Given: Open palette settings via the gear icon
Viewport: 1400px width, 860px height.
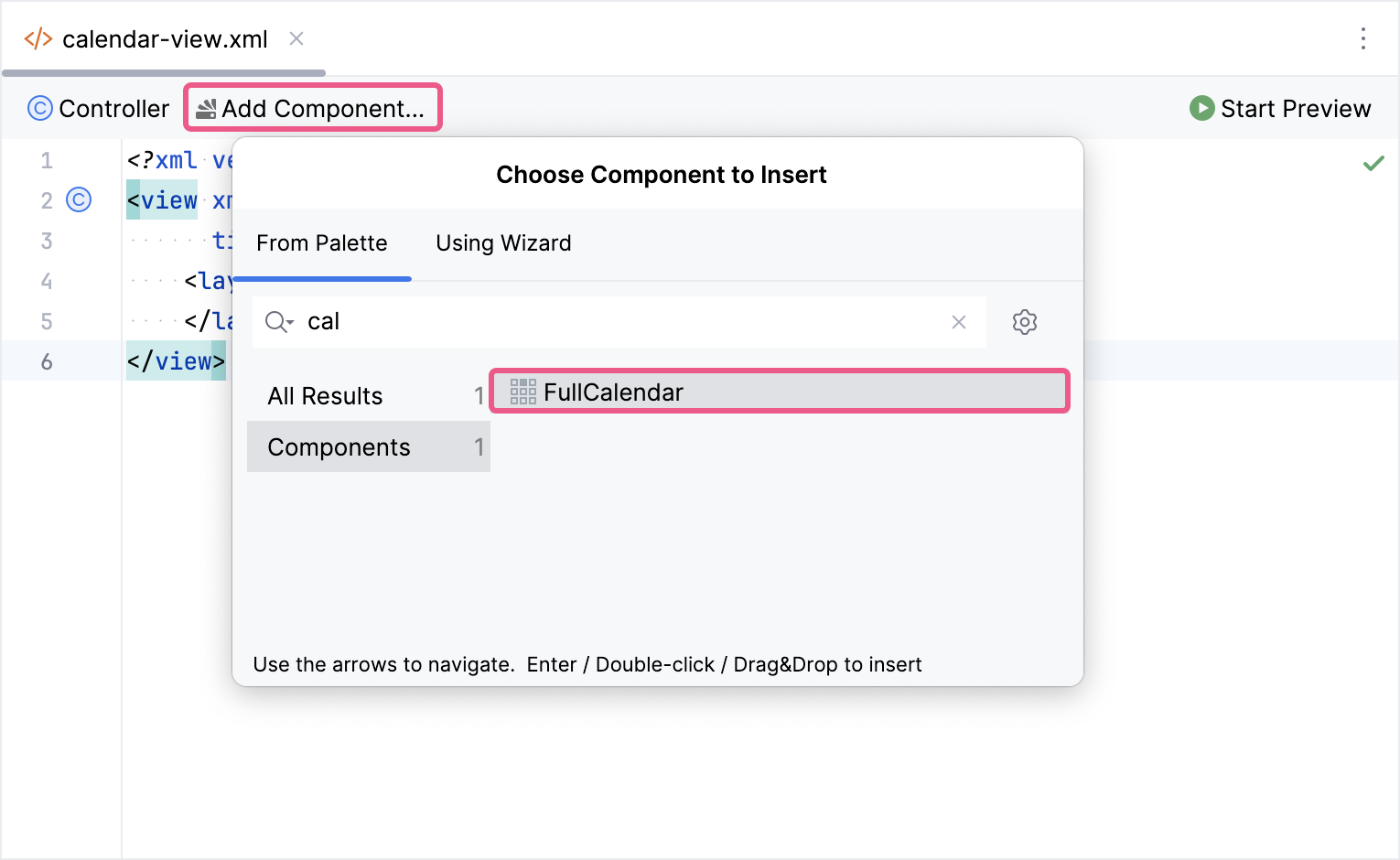Looking at the screenshot, I should [1024, 322].
